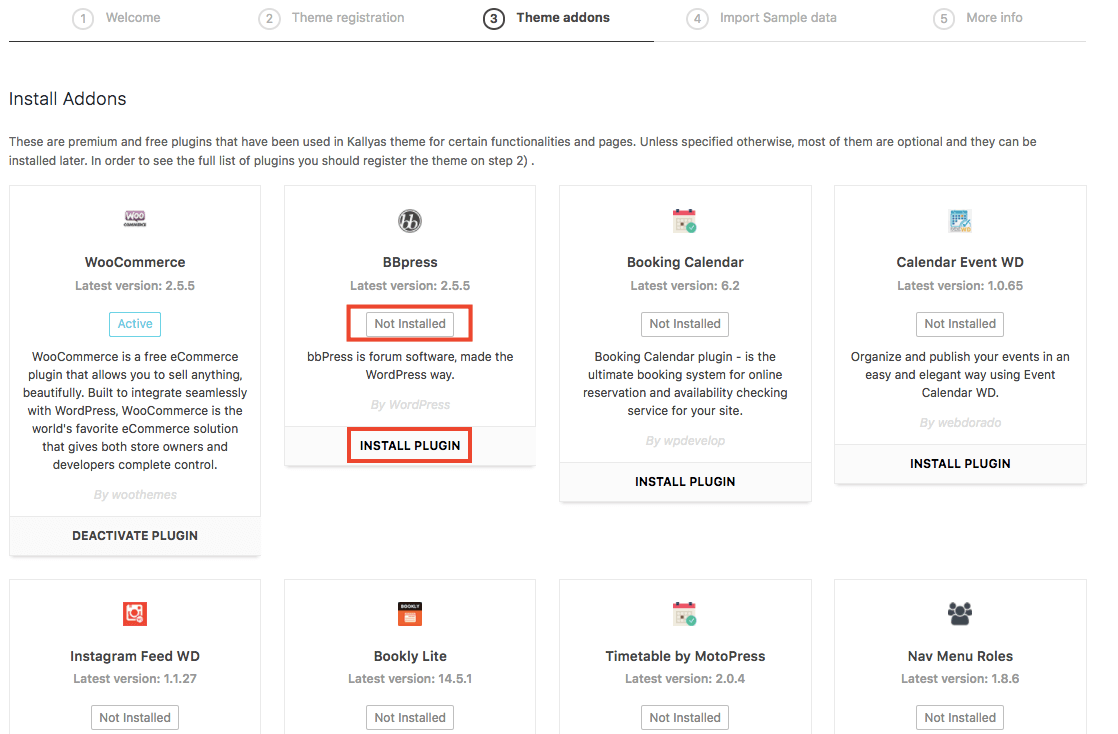Click the 'By WordPress' author text
Image resolution: width=1118 pixels, height=734 pixels.
pos(410,405)
